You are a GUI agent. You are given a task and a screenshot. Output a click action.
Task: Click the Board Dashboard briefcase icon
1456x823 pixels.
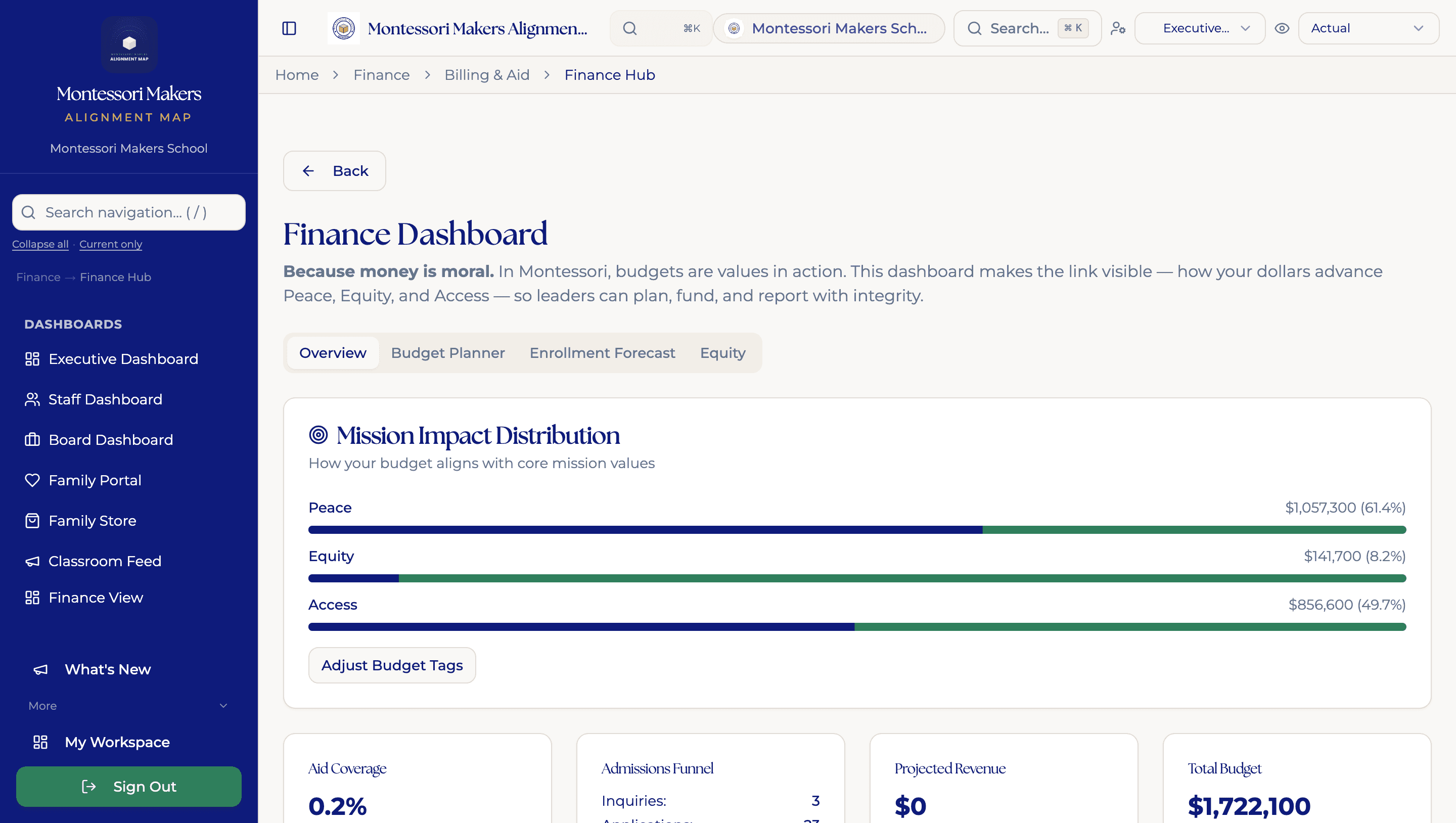click(32, 440)
